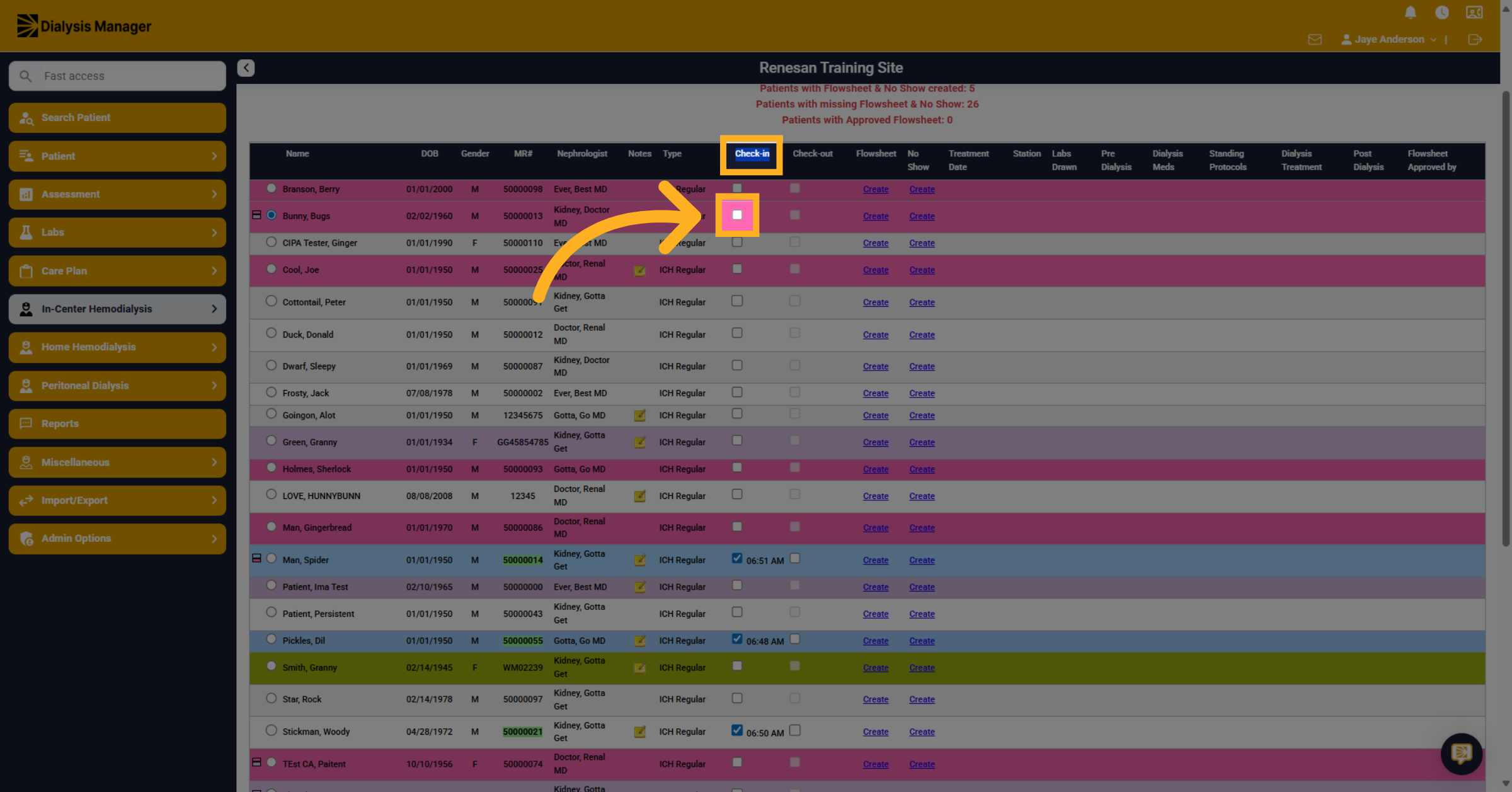Click Flowsheet Create link for Star, Rock
The image size is (1512, 792).
click(876, 699)
